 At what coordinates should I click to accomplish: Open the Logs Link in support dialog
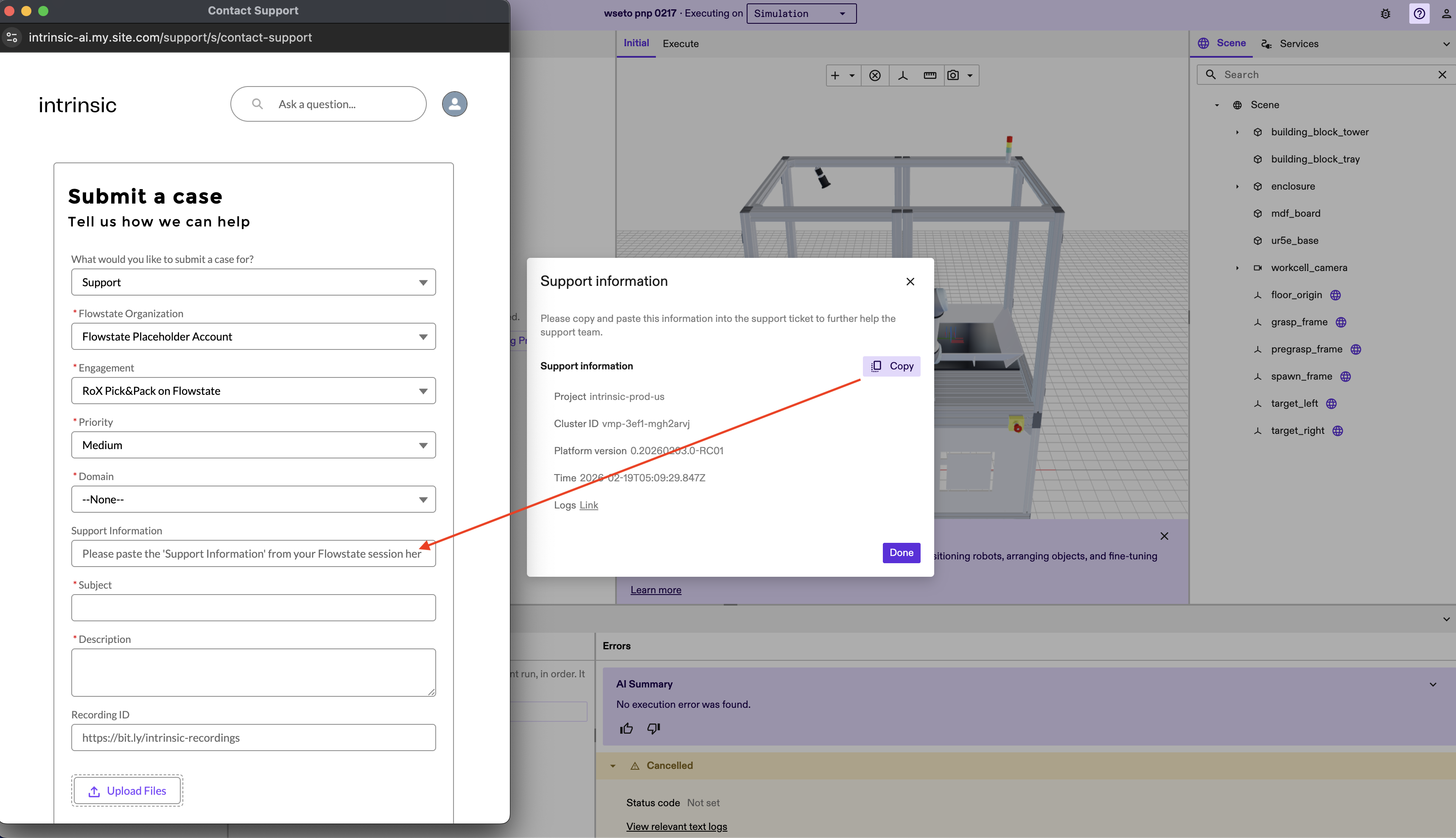tap(588, 505)
